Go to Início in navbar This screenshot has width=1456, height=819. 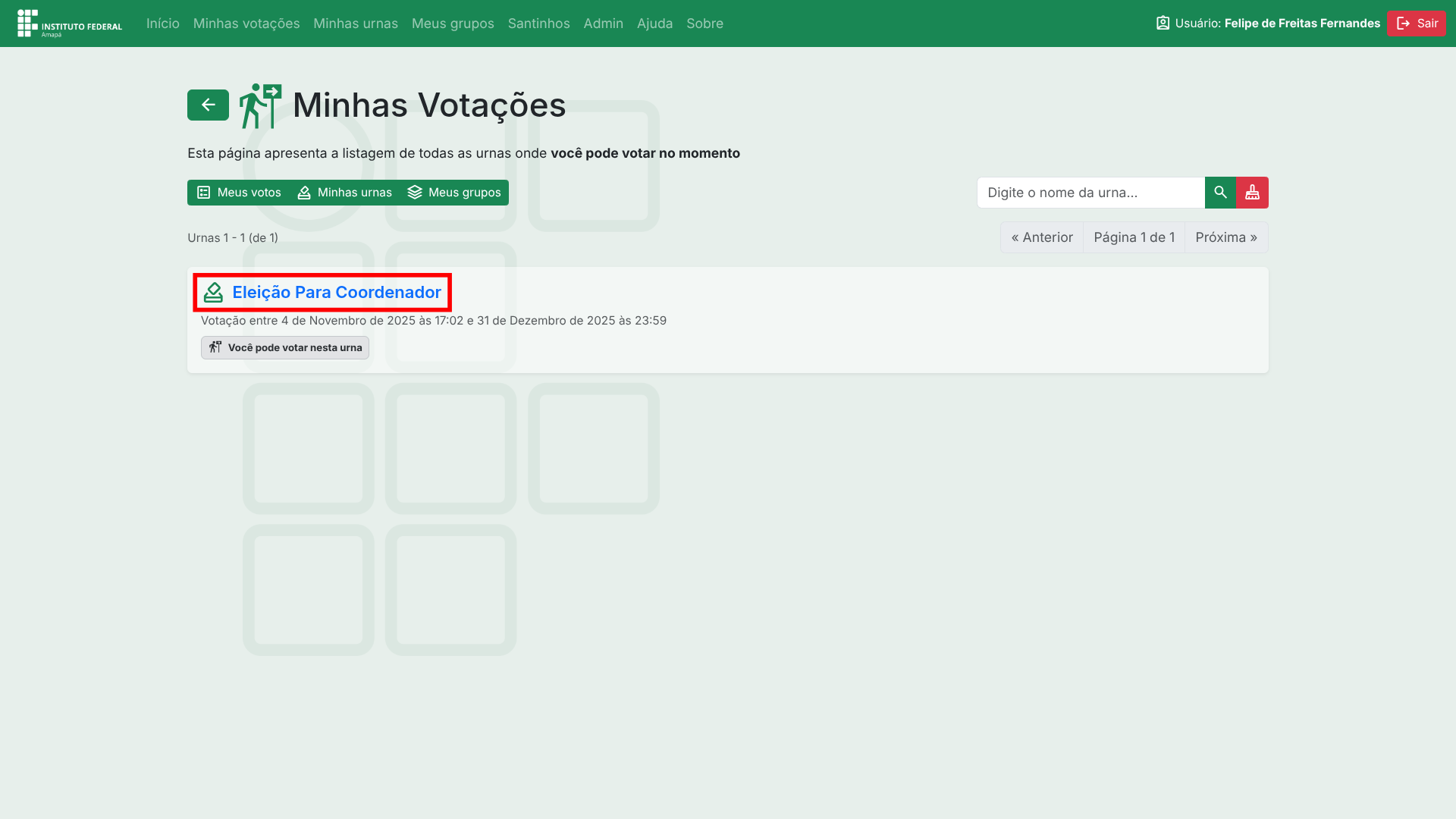pos(163,24)
